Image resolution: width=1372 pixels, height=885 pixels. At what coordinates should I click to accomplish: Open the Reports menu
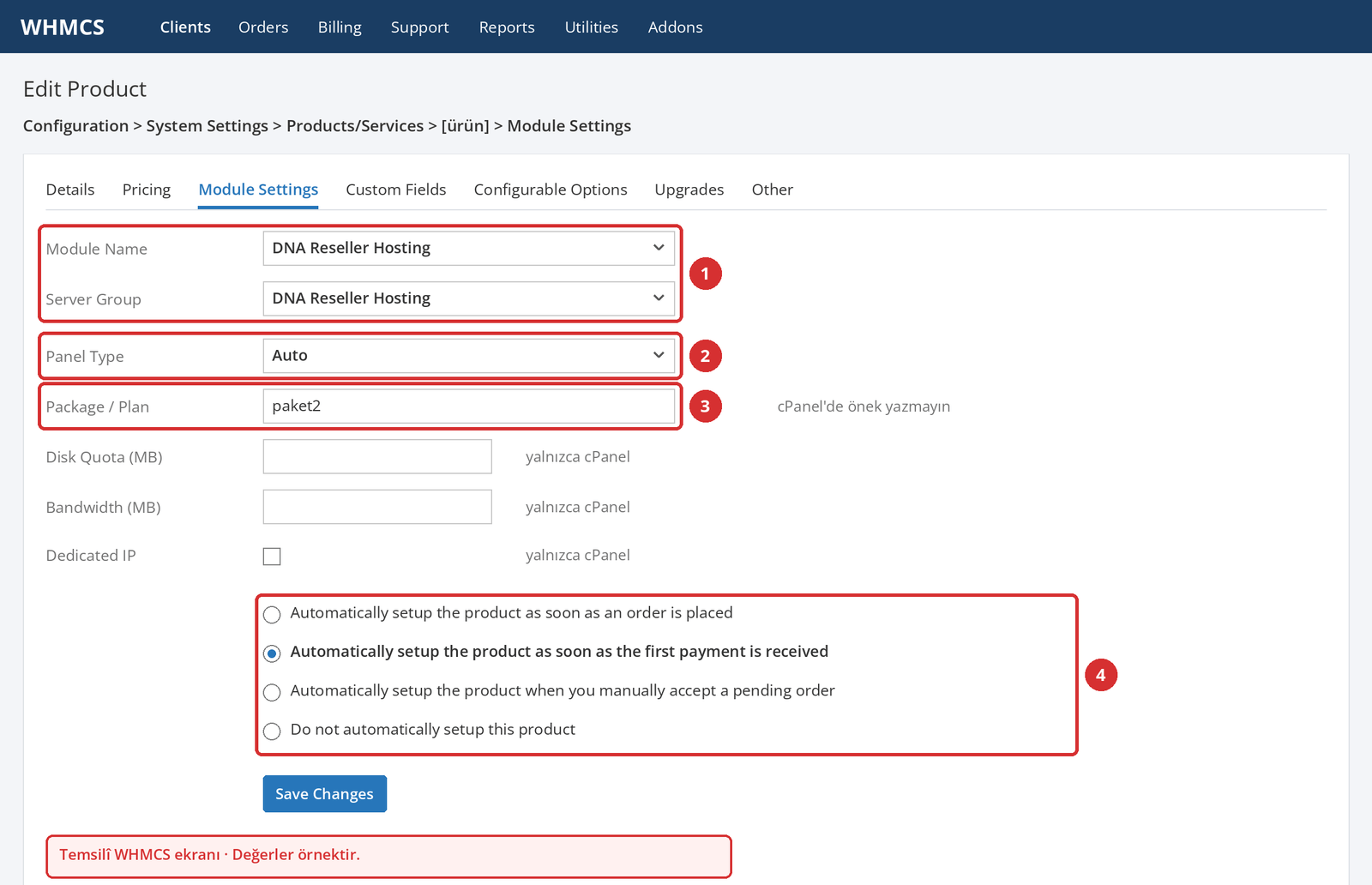tap(507, 27)
